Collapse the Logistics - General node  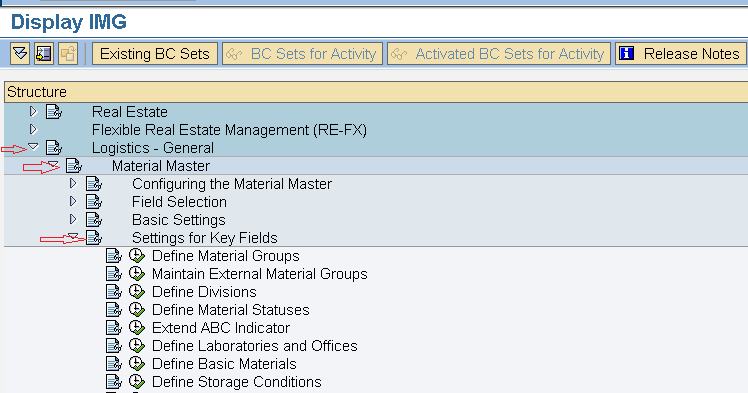(x=33, y=146)
